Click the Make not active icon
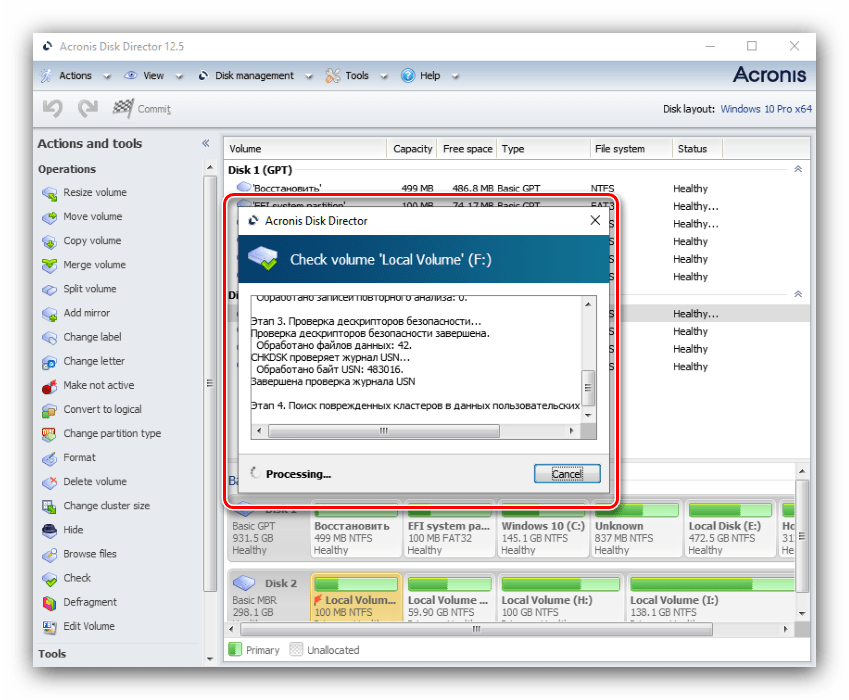This screenshot has width=849, height=700. point(49,386)
